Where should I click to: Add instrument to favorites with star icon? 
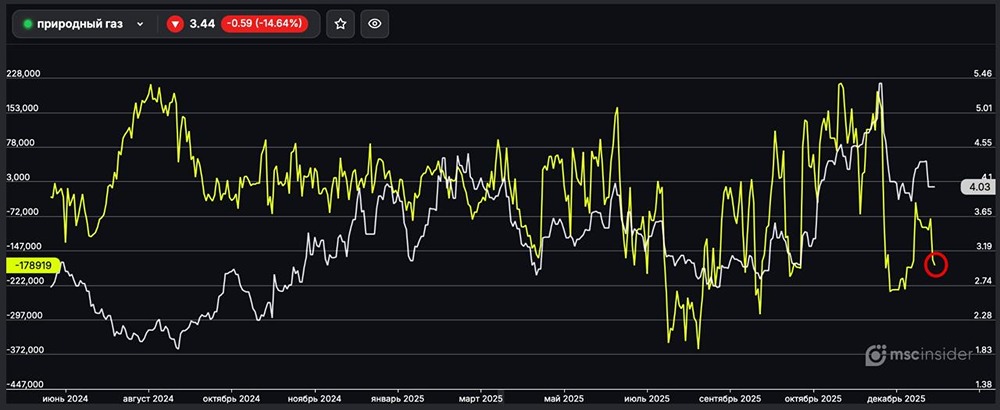[341, 24]
